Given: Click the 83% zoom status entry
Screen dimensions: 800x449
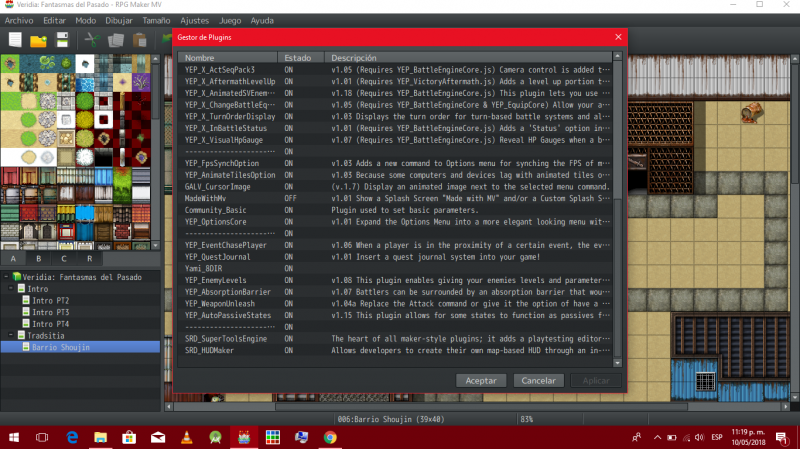Looking at the screenshot, I should click(x=527, y=419).
